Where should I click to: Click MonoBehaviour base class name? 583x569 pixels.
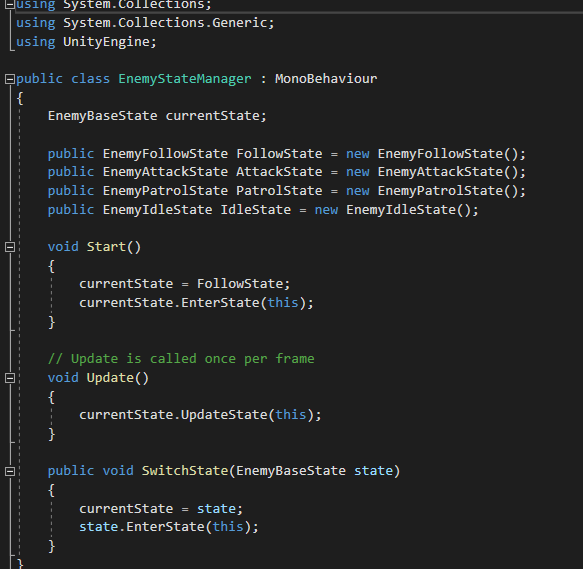(326, 78)
